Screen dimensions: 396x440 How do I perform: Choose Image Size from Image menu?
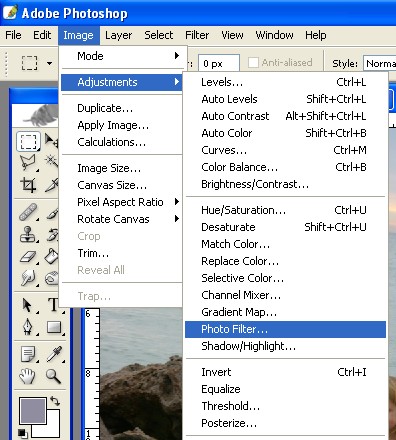121,168
